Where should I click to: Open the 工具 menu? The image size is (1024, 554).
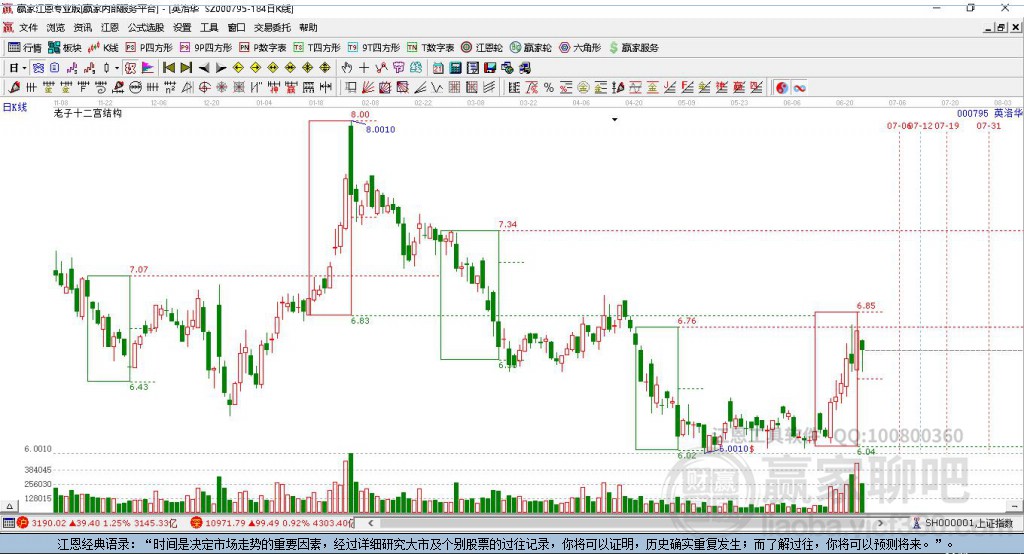(209, 27)
